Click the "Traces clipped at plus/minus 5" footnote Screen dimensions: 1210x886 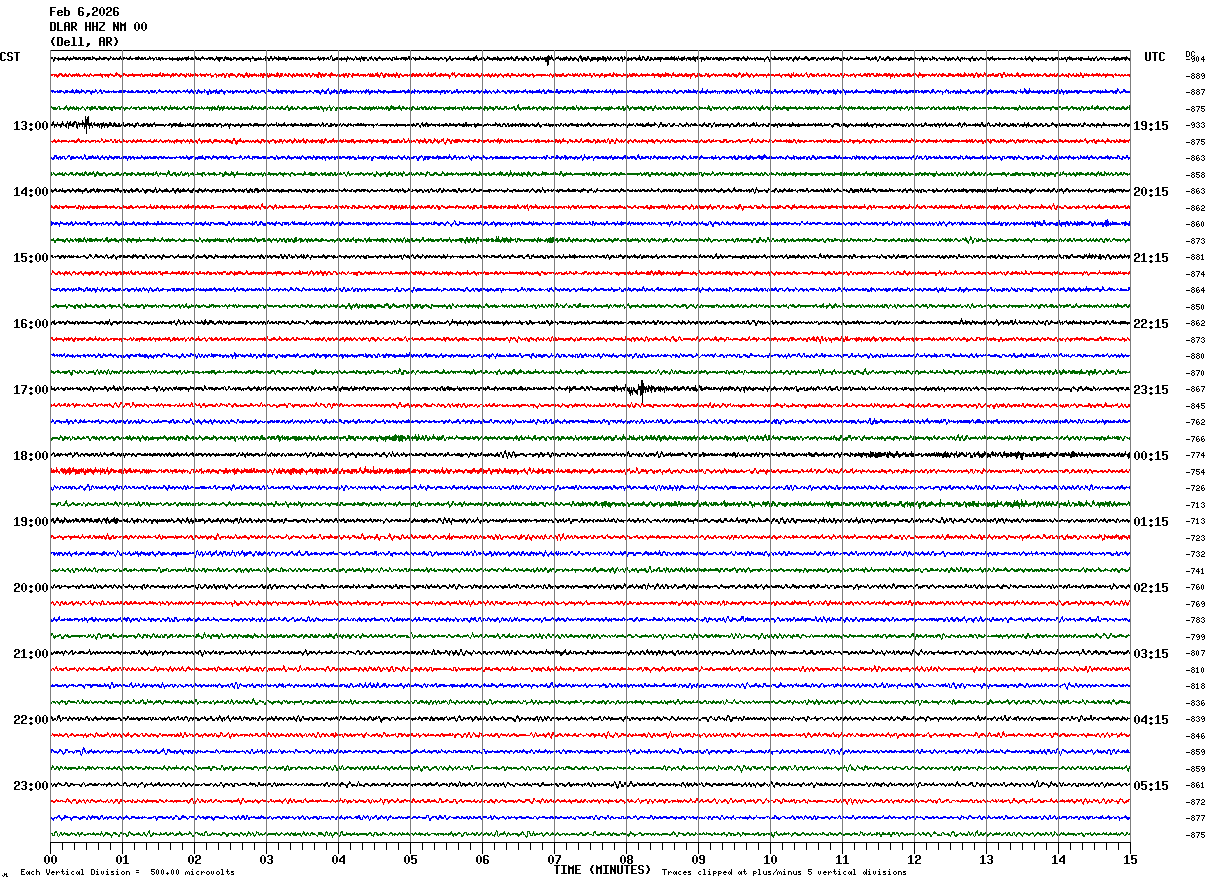tap(784, 872)
